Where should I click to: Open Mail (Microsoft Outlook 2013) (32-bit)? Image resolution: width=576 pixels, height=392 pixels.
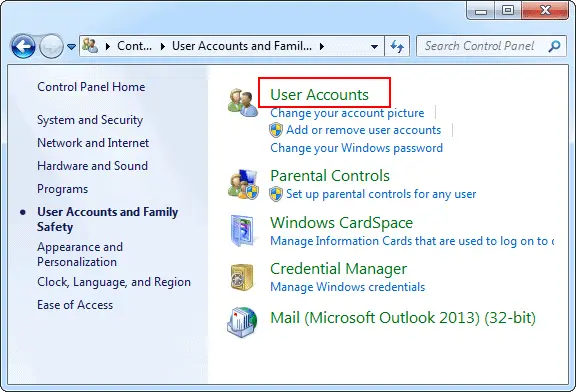403,318
